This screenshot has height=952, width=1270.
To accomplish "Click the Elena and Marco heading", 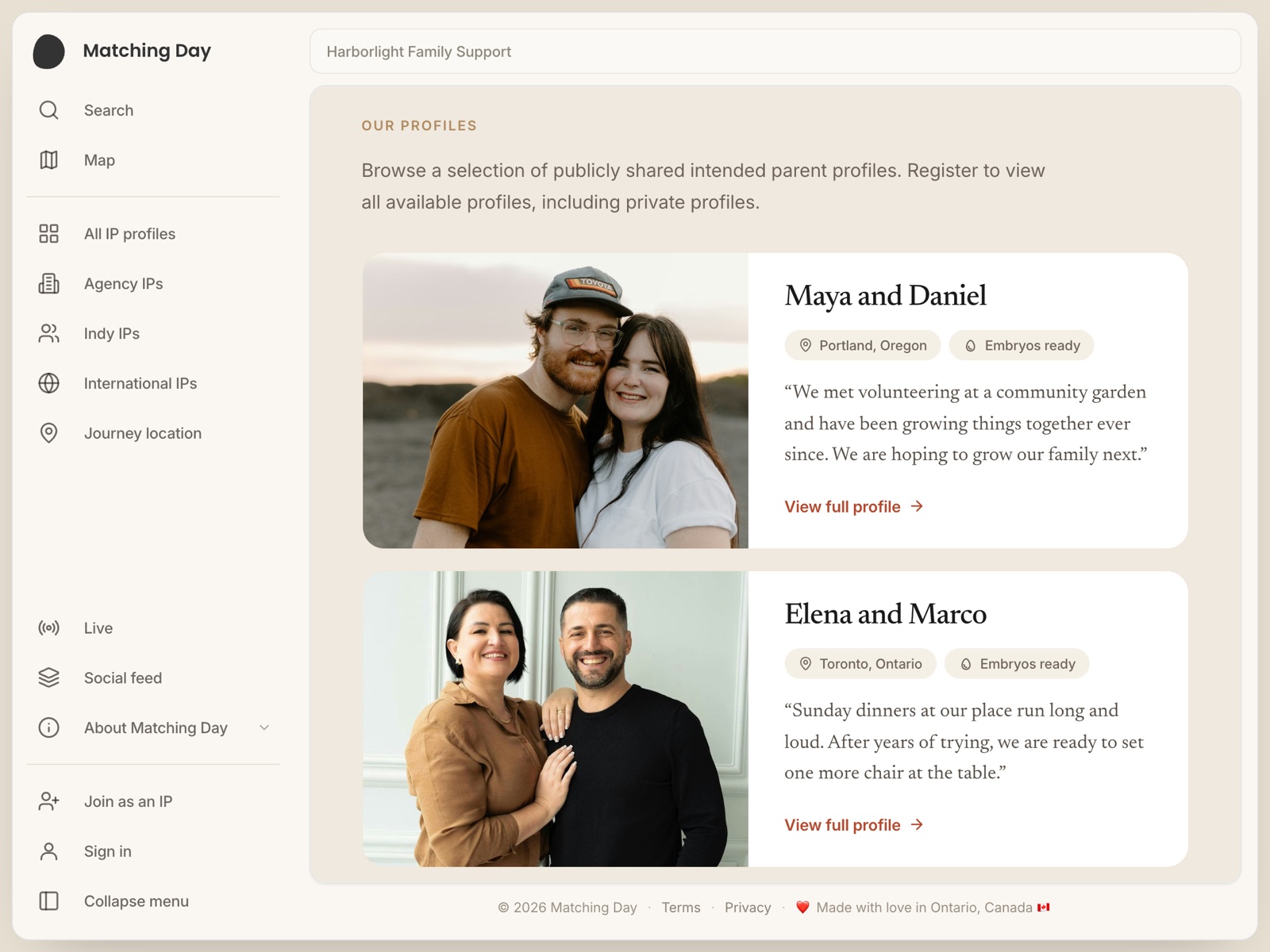I will coord(885,613).
